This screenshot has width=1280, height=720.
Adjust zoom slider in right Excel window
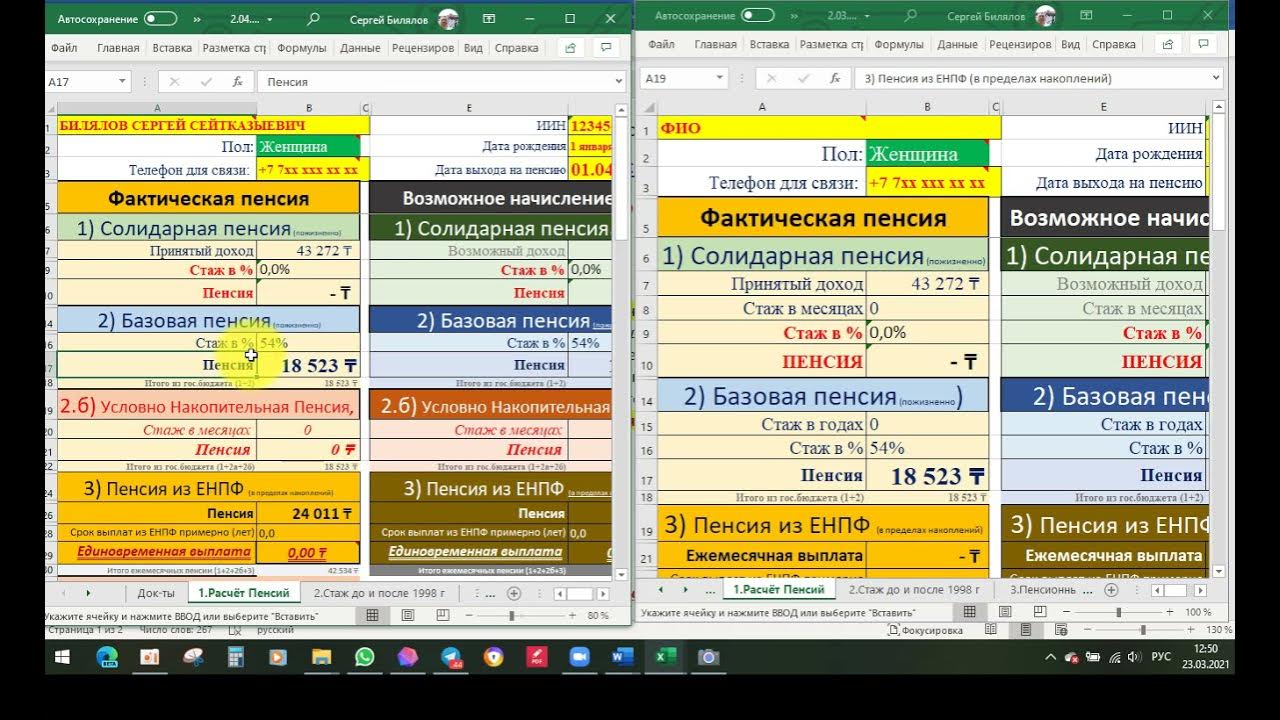(x=1117, y=612)
